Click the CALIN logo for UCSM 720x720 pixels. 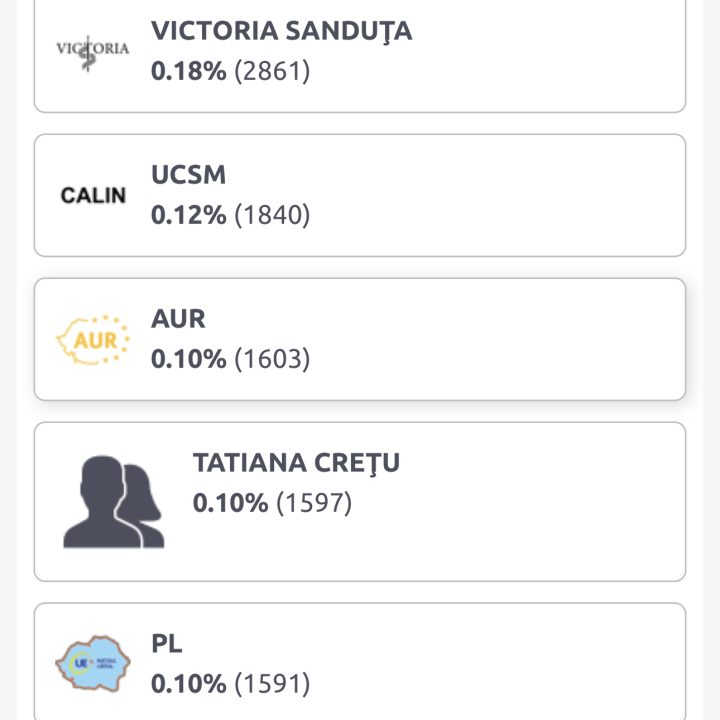[93, 195]
